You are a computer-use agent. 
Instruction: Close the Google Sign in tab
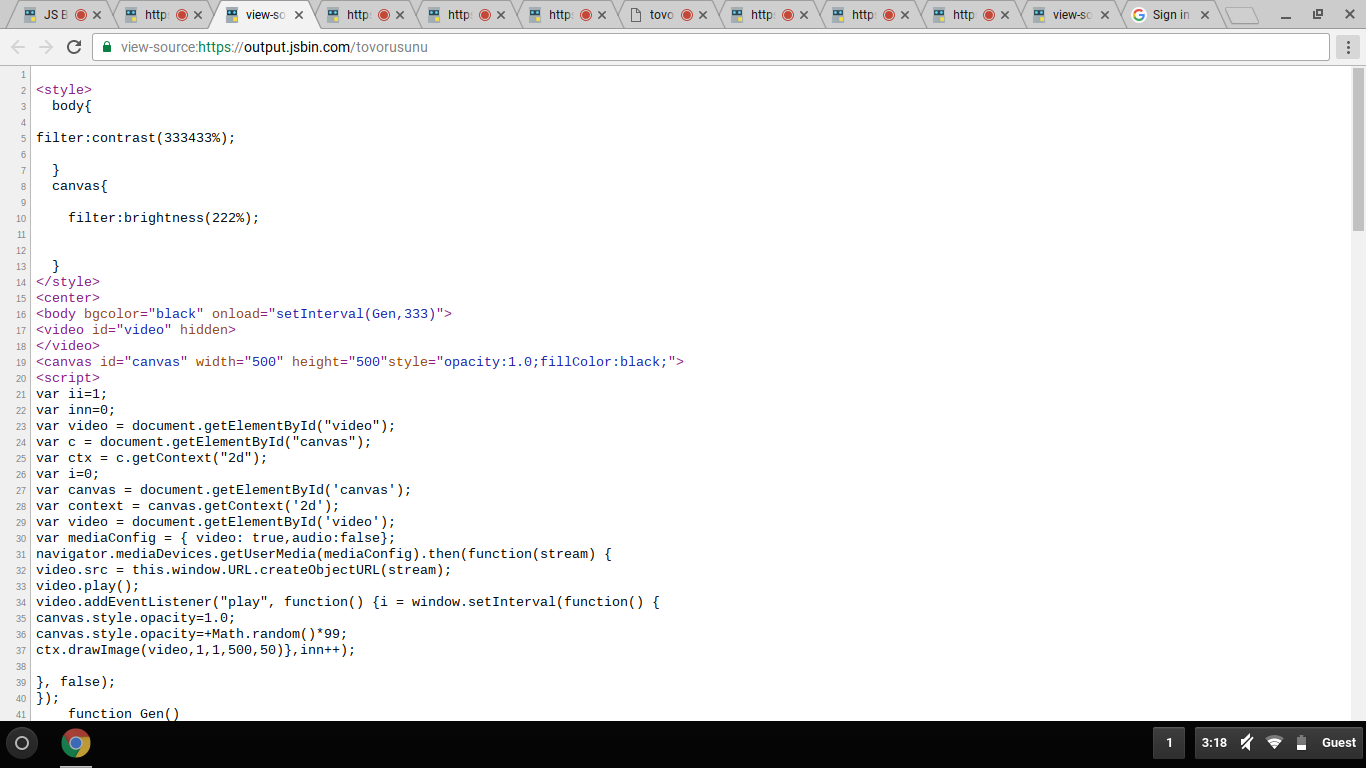(1205, 15)
